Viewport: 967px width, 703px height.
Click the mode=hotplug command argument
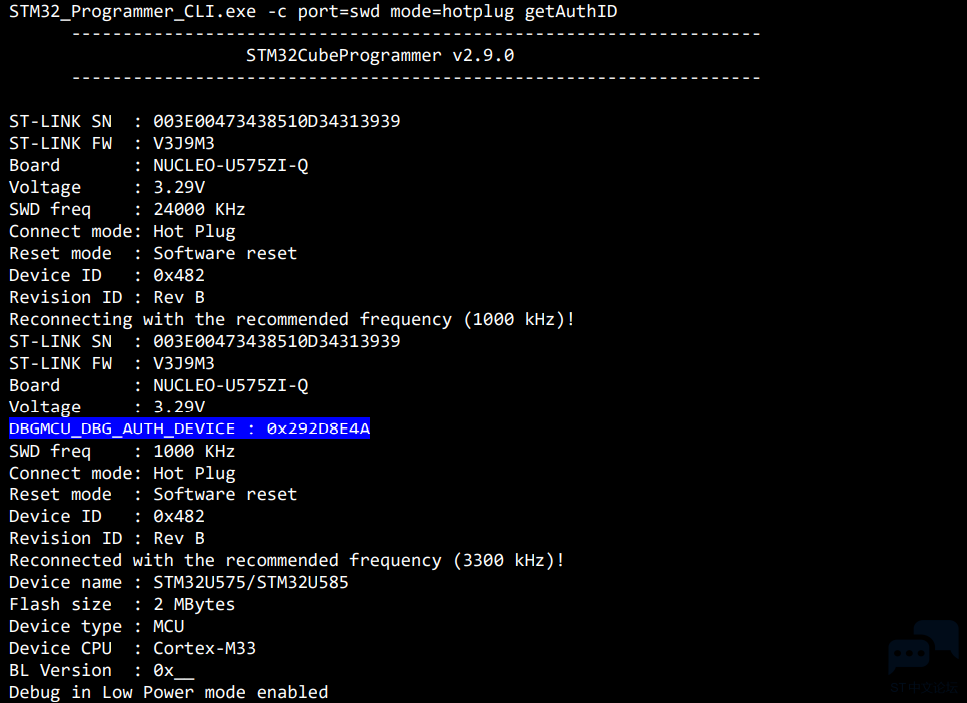pos(452,12)
